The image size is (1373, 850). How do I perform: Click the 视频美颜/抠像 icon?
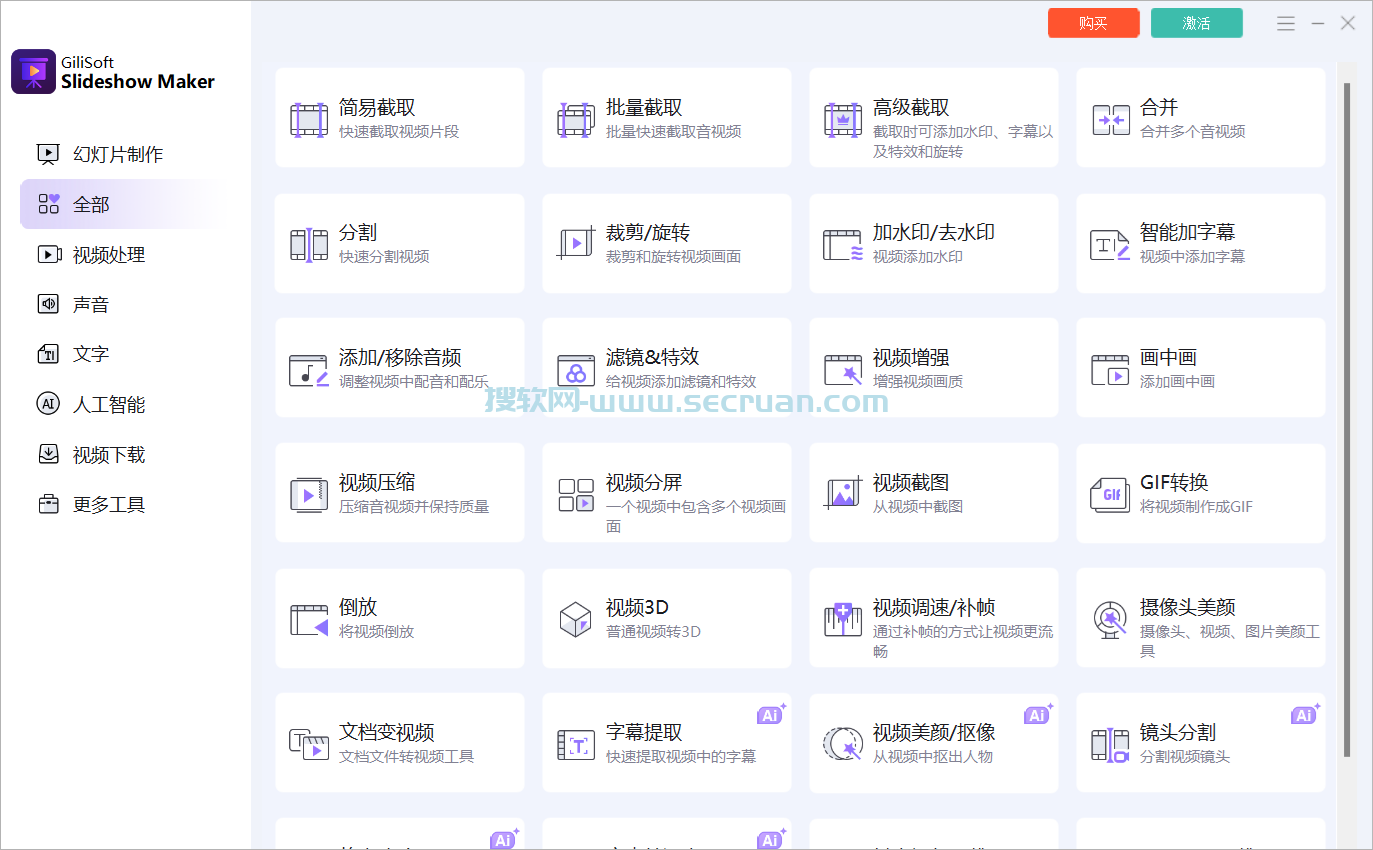[x=842, y=745]
